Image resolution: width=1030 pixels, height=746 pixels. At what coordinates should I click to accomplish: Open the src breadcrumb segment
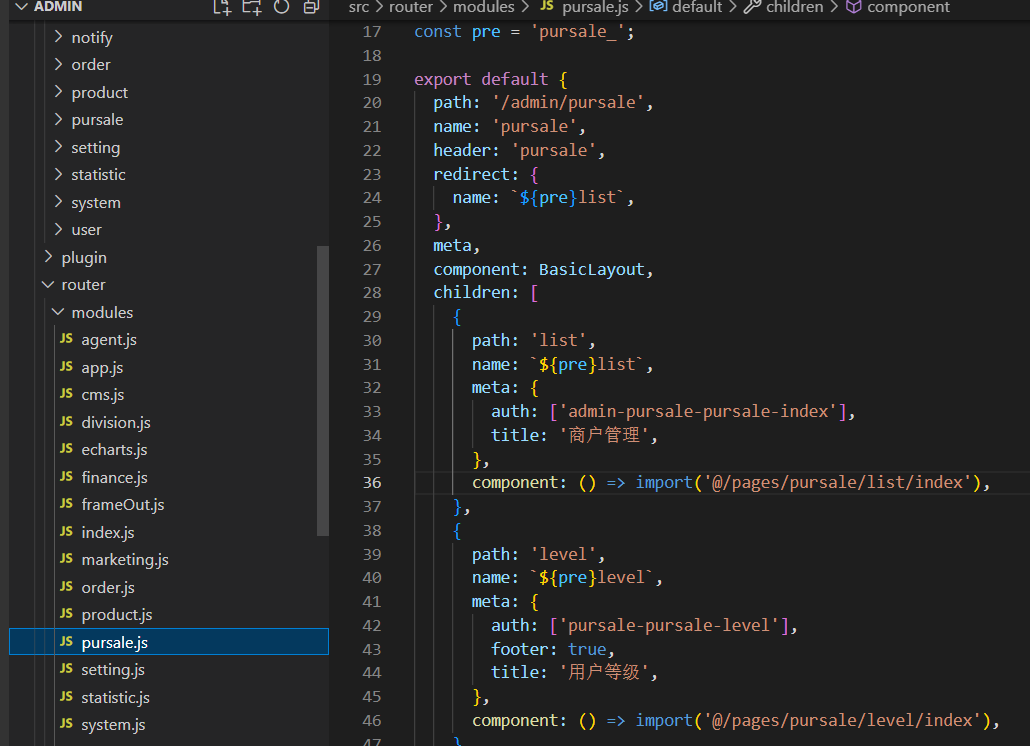pyautogui.click(x=359, y=7)
